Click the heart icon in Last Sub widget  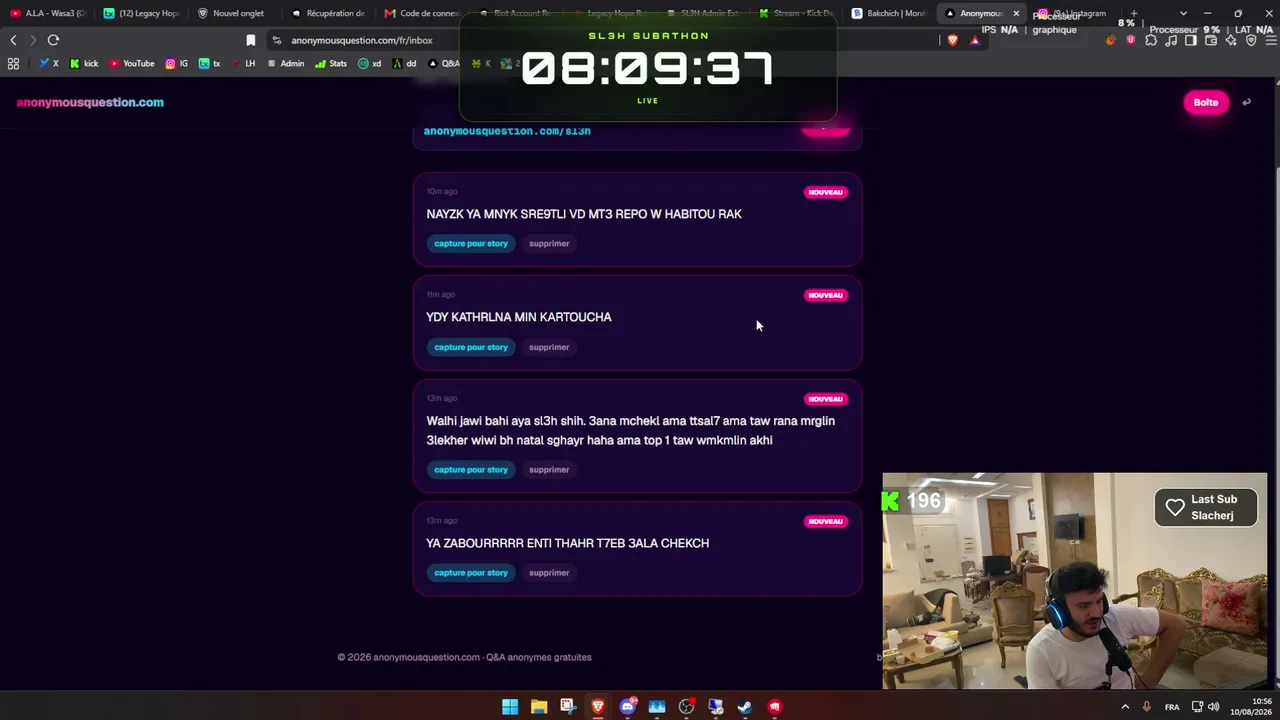(x=1175, y=507)
